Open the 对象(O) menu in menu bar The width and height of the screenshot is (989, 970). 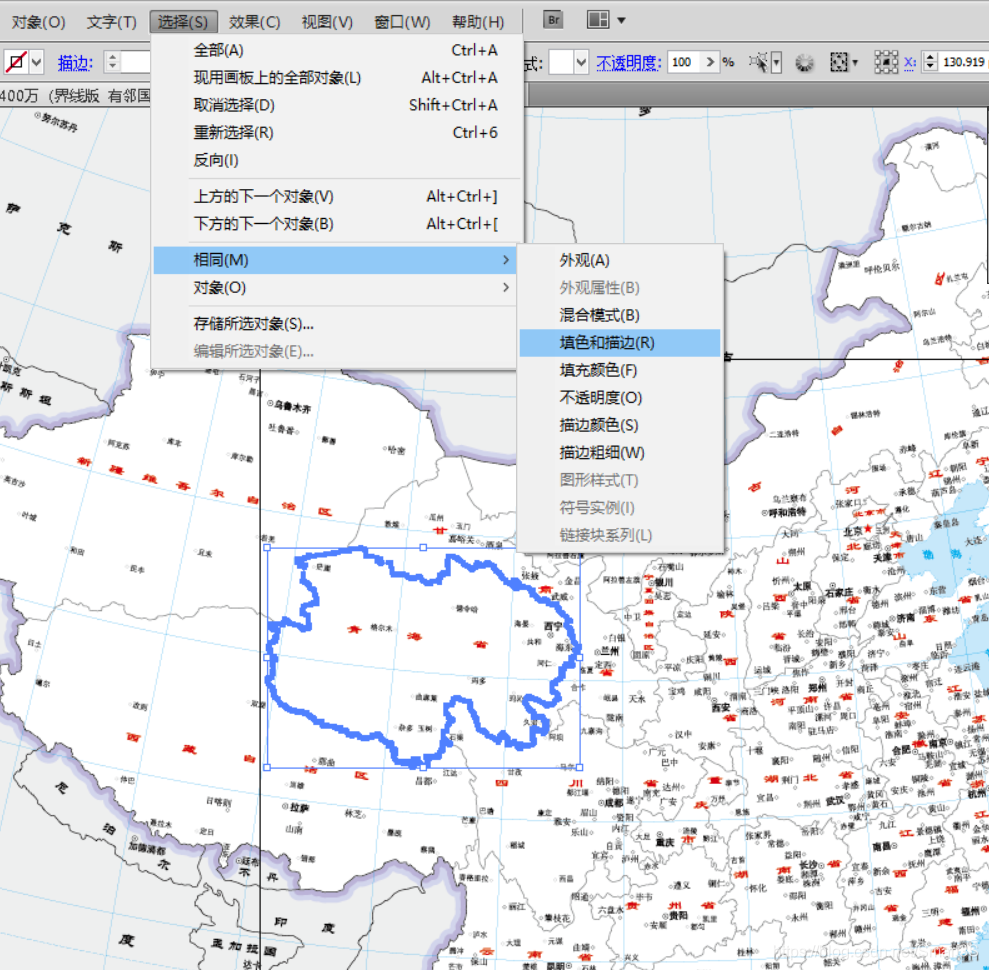tap(38, 22)
